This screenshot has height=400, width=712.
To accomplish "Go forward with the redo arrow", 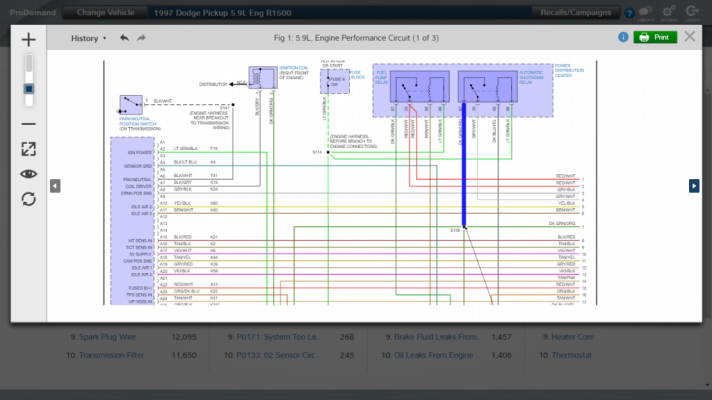I will tap(141, 38).
